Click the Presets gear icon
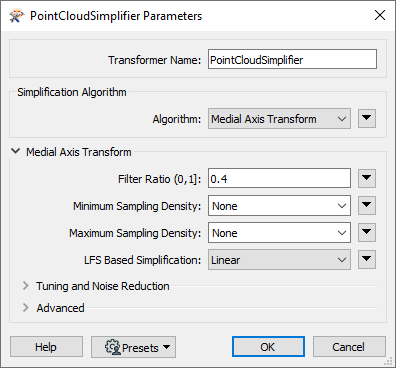This screenshot has height=368, width=396. point(113,347)
